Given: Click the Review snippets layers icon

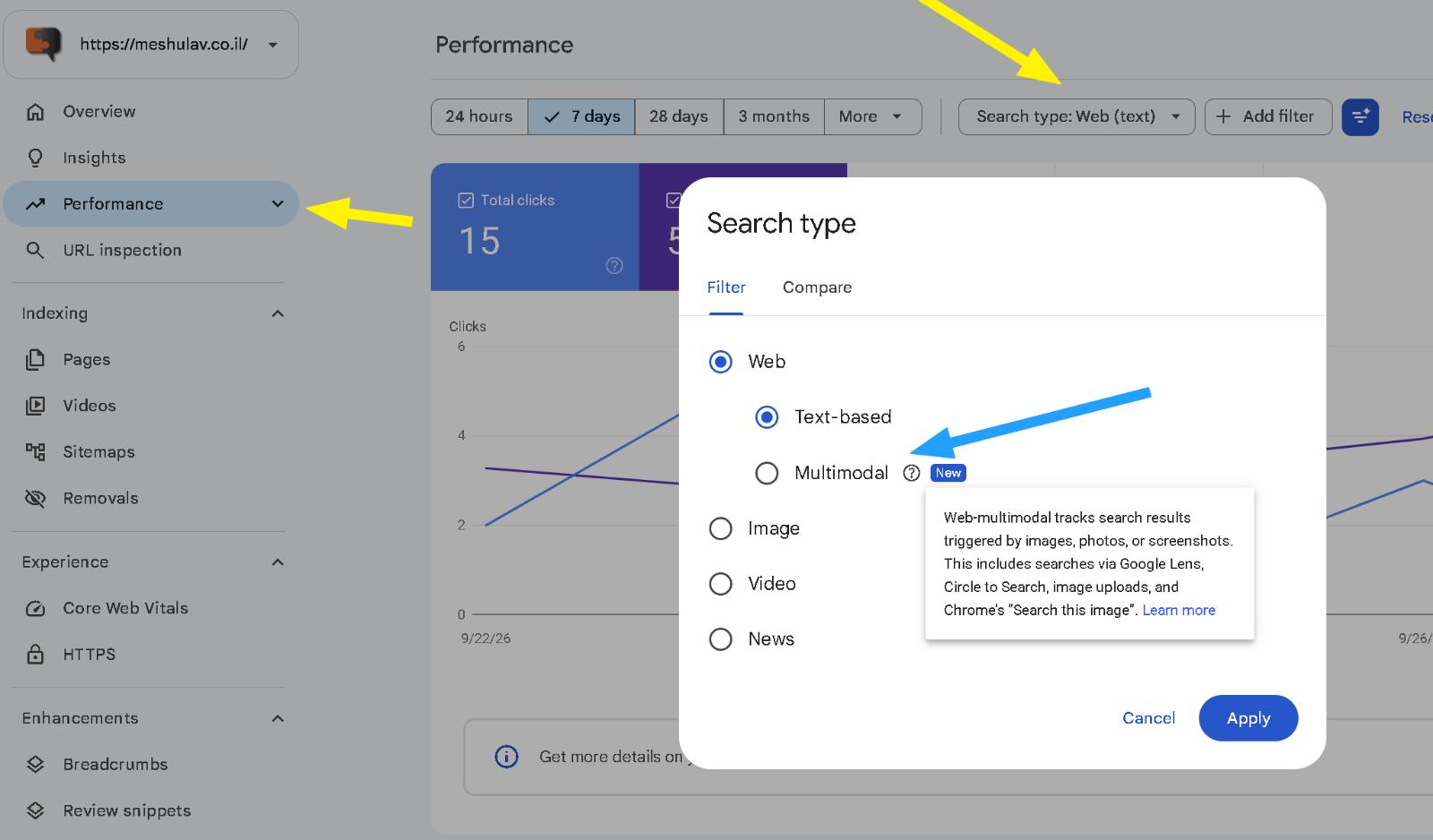Looking at the screenshot, I should click(x=35, y=810).
